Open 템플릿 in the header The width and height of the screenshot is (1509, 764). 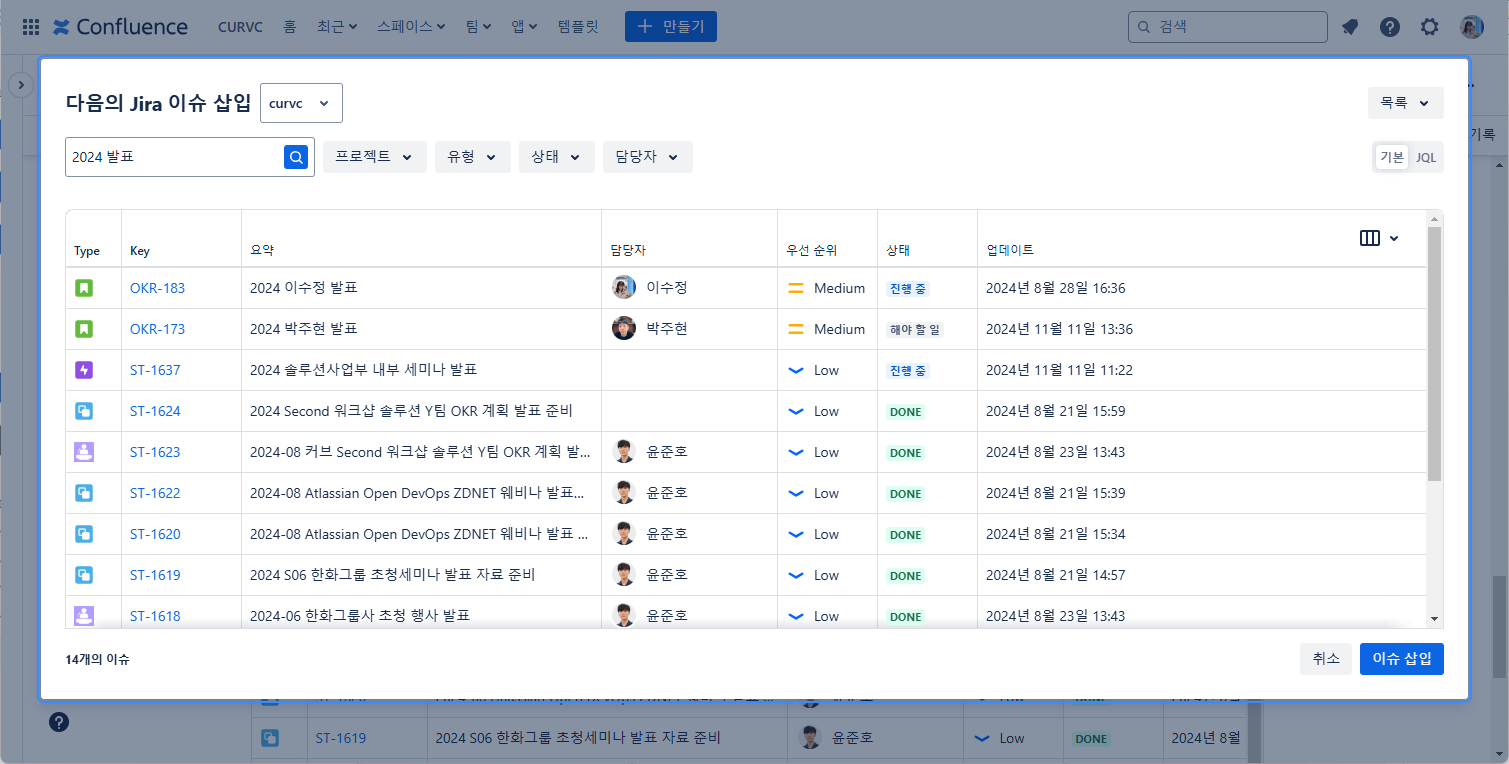(578, 27)
